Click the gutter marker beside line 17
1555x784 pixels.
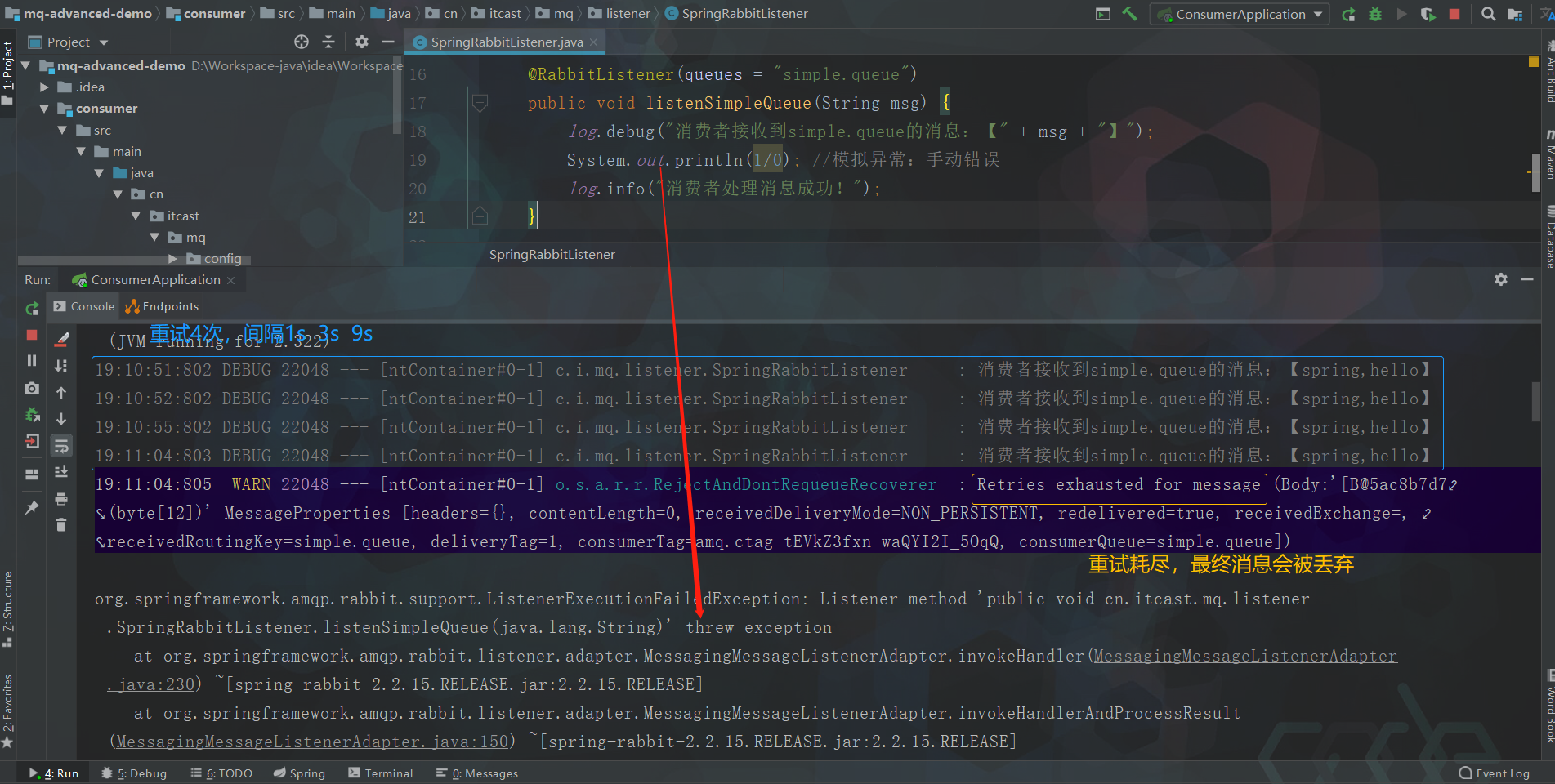point(480,103)
